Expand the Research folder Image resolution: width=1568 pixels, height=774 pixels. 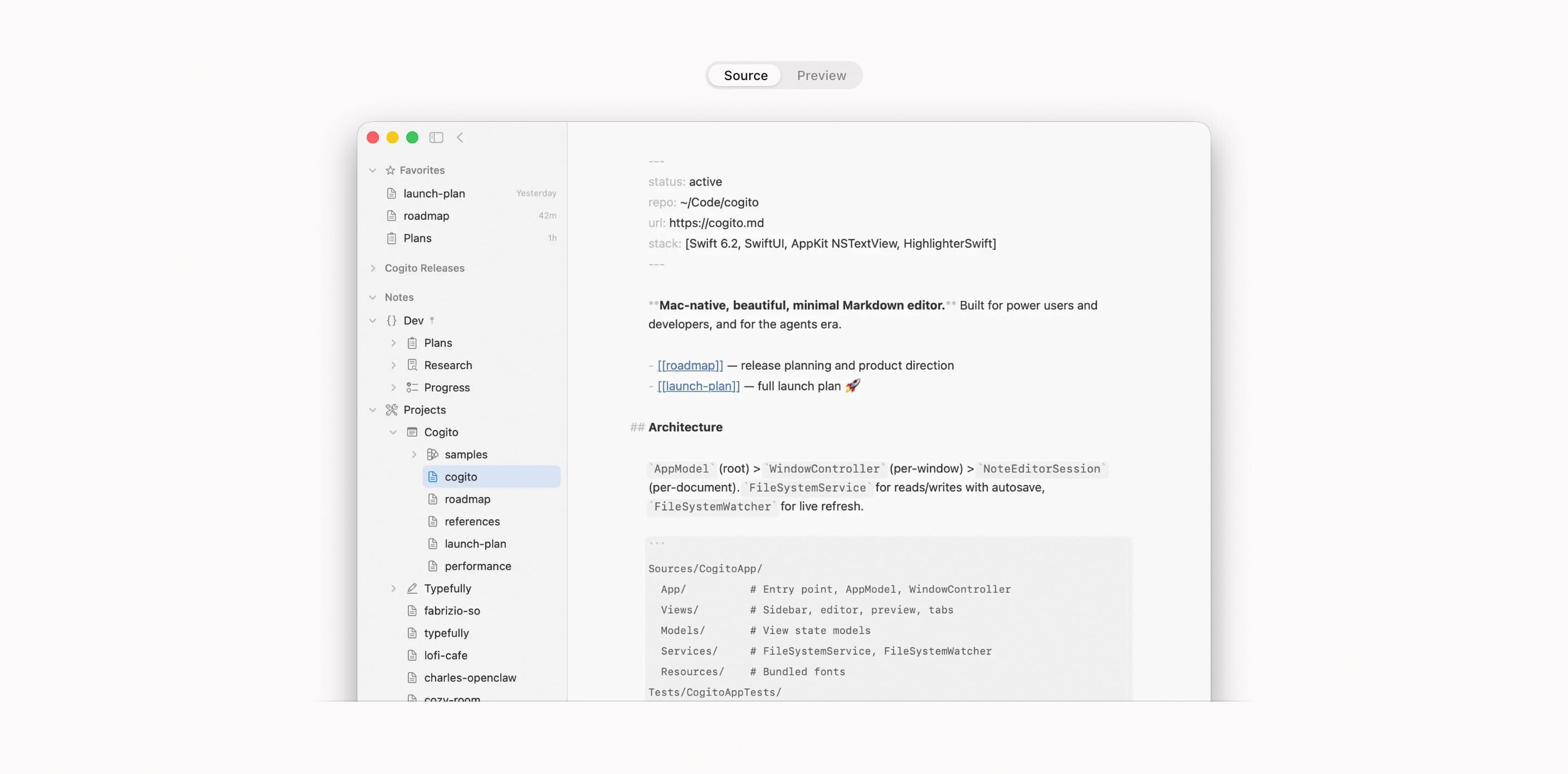[x=393, y=366]
